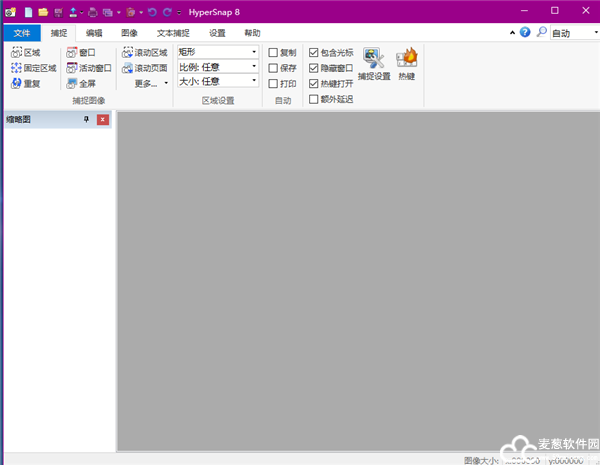The image size is (600, 465).
Task: Click the blue 文件 file button
Action: tap(21, 33)
